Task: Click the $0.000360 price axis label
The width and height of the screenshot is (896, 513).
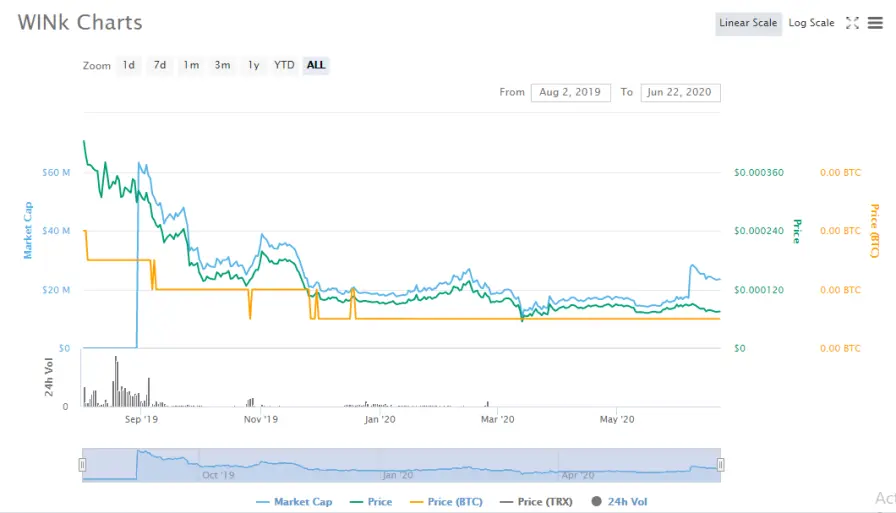Action: (759, 173)
